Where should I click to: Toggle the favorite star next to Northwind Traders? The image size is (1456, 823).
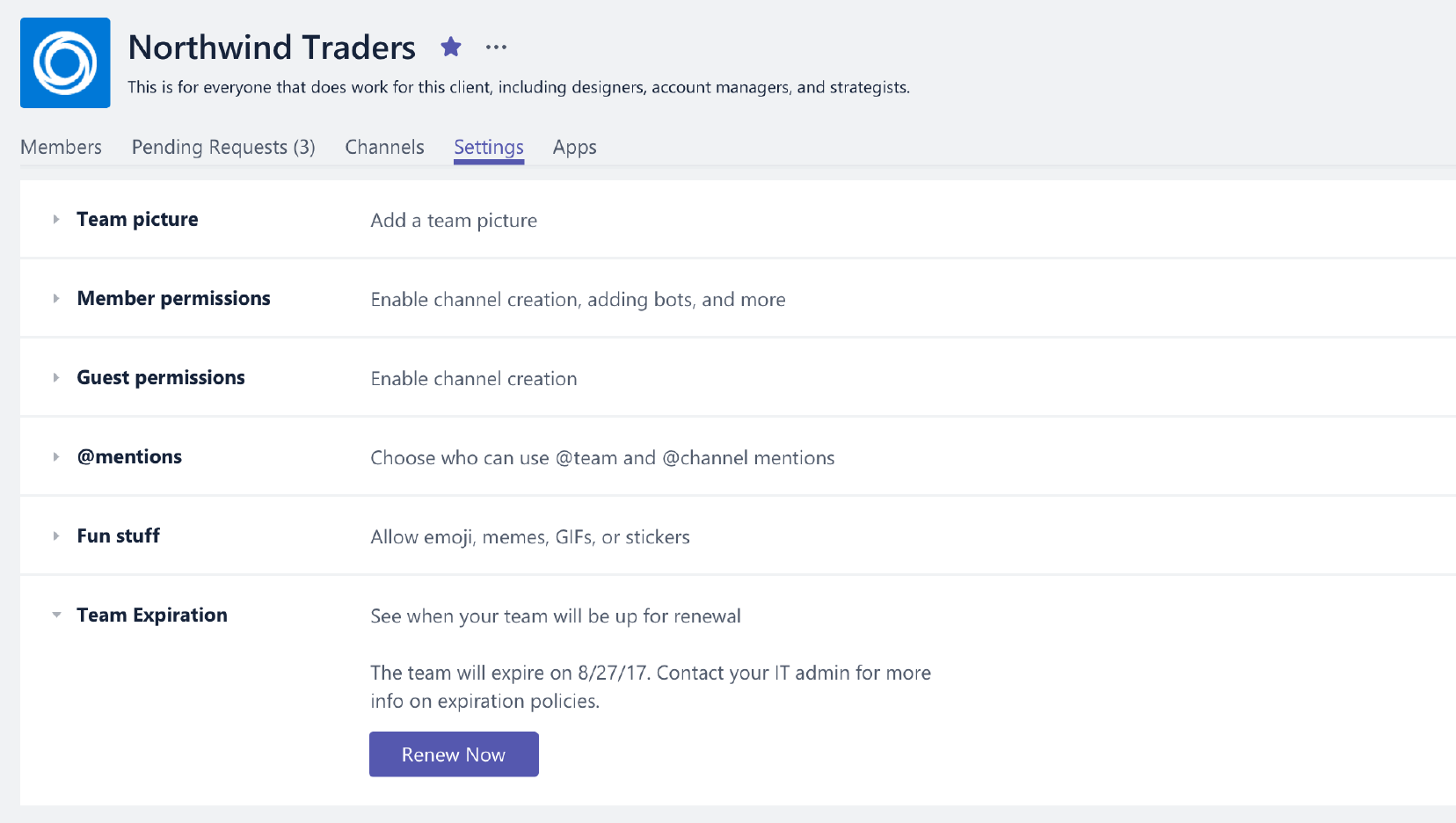(451, 47)
